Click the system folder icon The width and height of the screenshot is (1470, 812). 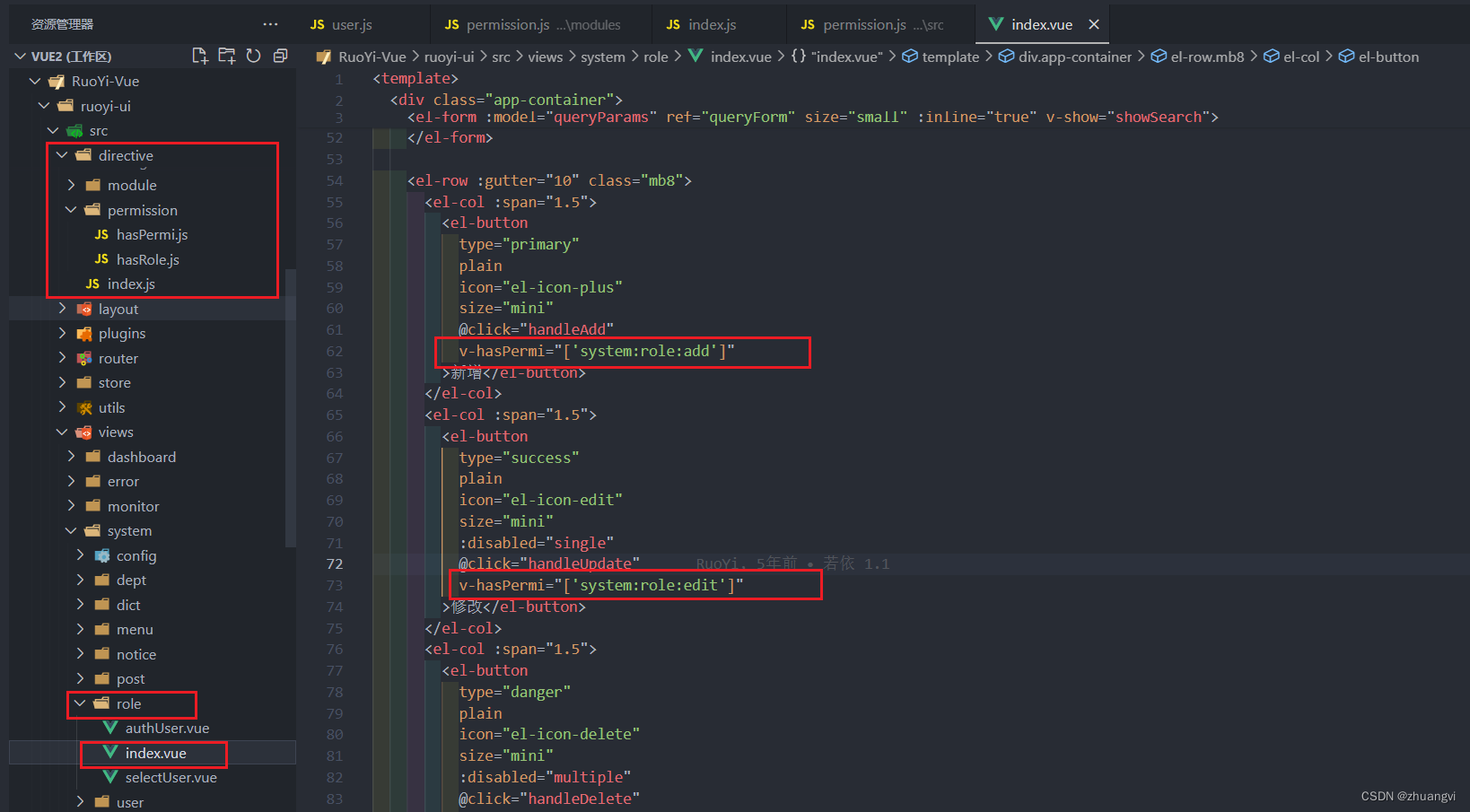point(92,531)
